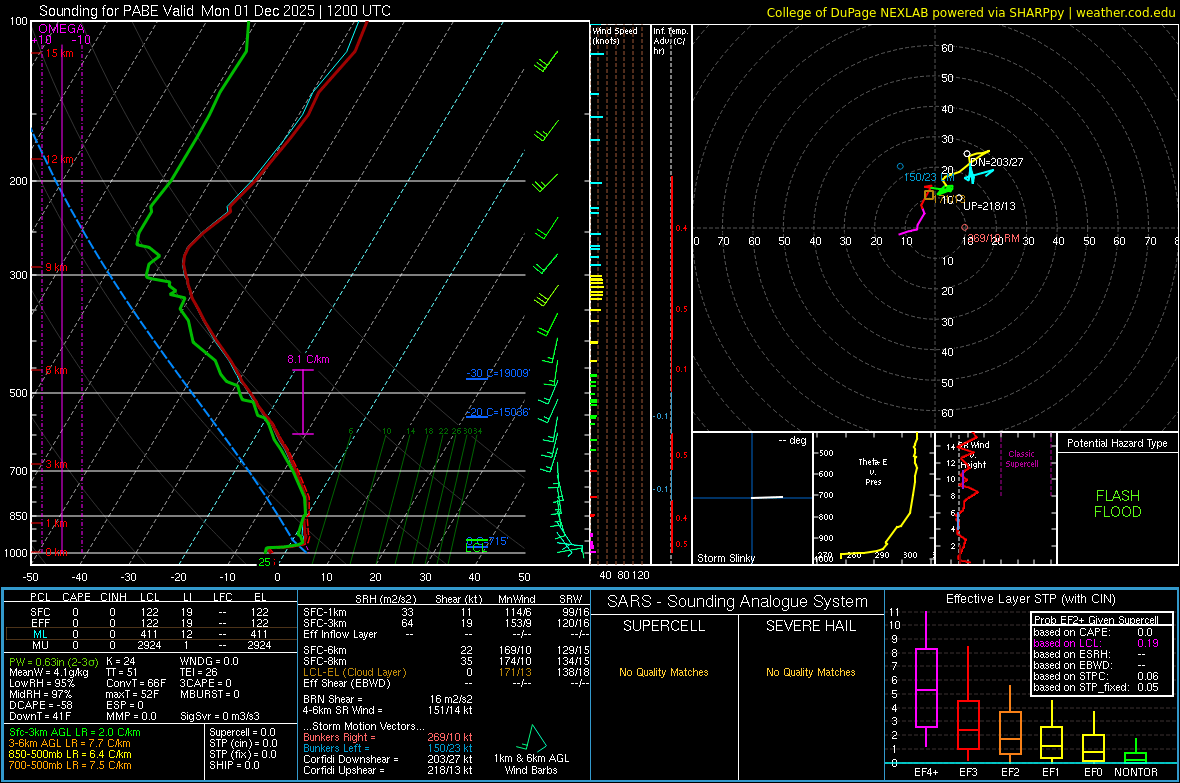Click the Prob EF2+ Given Supercell header
This screenshot has height=783, width=1180.
(1096, 620)
